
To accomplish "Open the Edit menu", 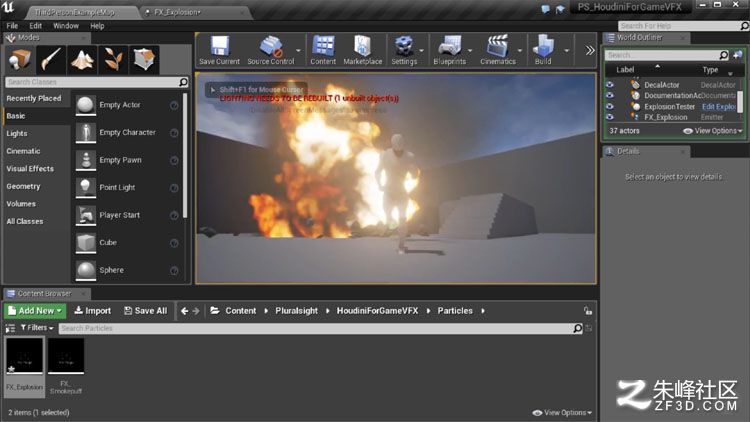I will pos(36,26).
